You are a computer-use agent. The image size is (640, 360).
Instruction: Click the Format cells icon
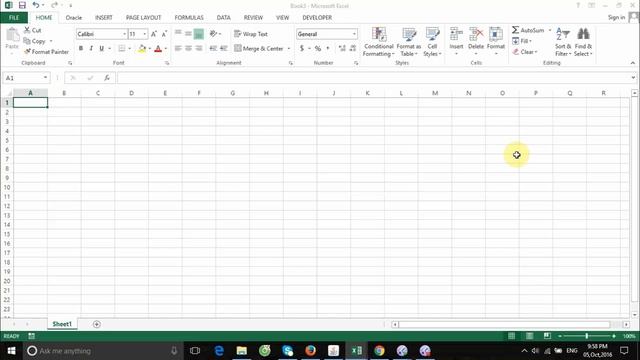coord(496,34)
